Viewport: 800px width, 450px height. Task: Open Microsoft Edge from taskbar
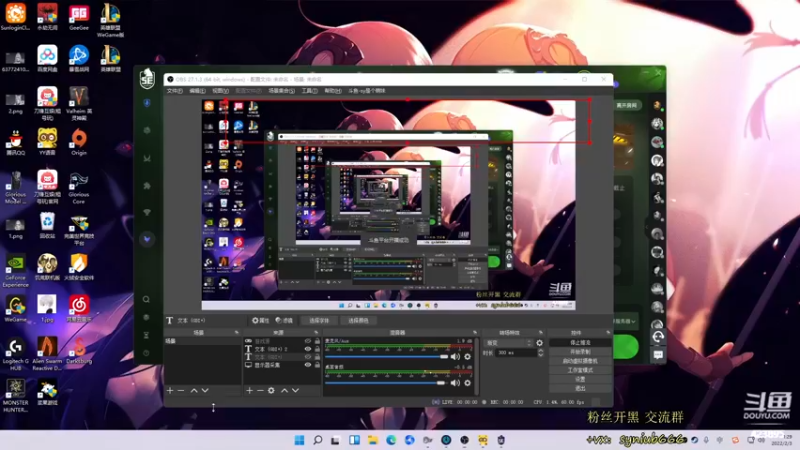tap(391, 440)
